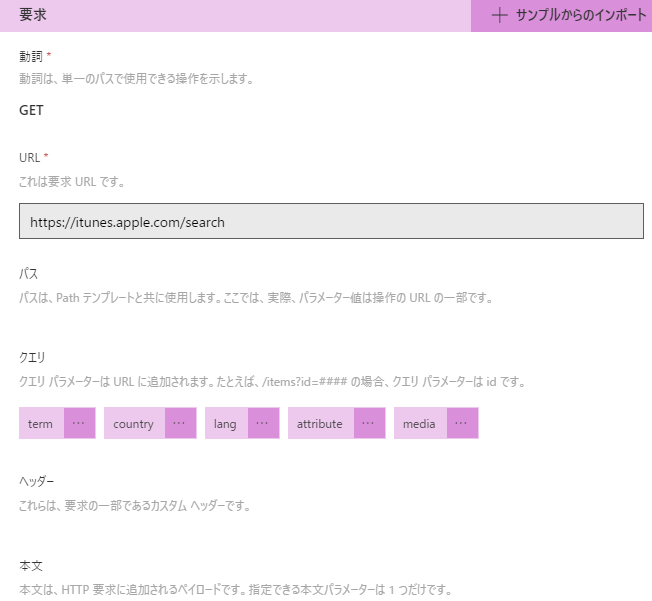Image resolution: width=652 pixels, height=601 pixels.
Task: Click the ヘッダー section label
Action: click(37, 481)
